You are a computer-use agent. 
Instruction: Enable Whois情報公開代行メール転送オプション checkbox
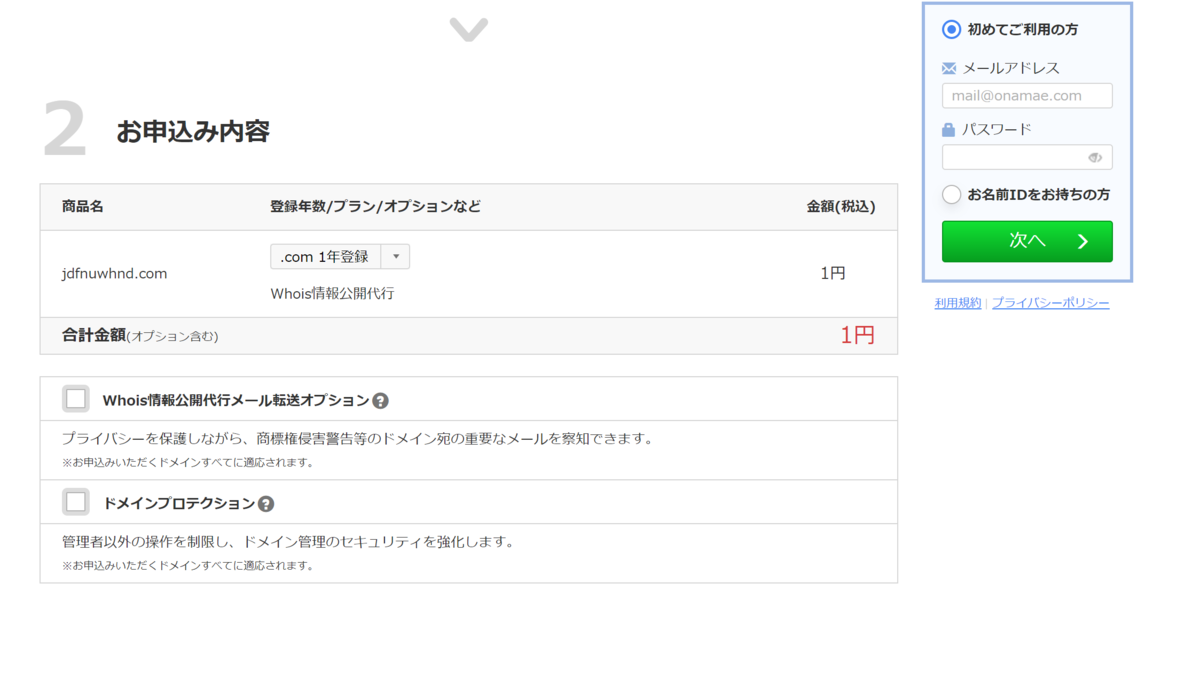[76, 399]
